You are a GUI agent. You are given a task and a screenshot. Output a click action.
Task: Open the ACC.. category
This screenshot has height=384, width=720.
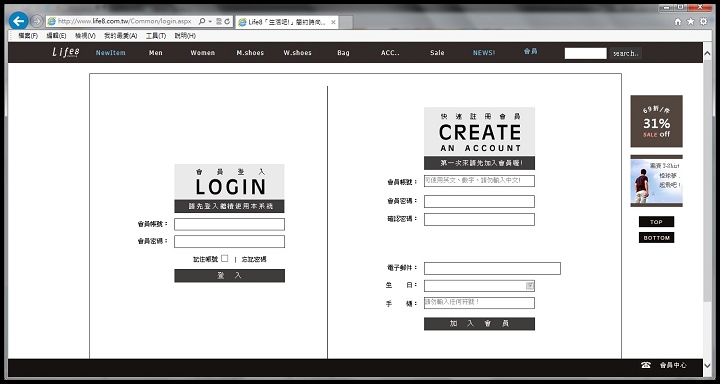coord(390,53)
